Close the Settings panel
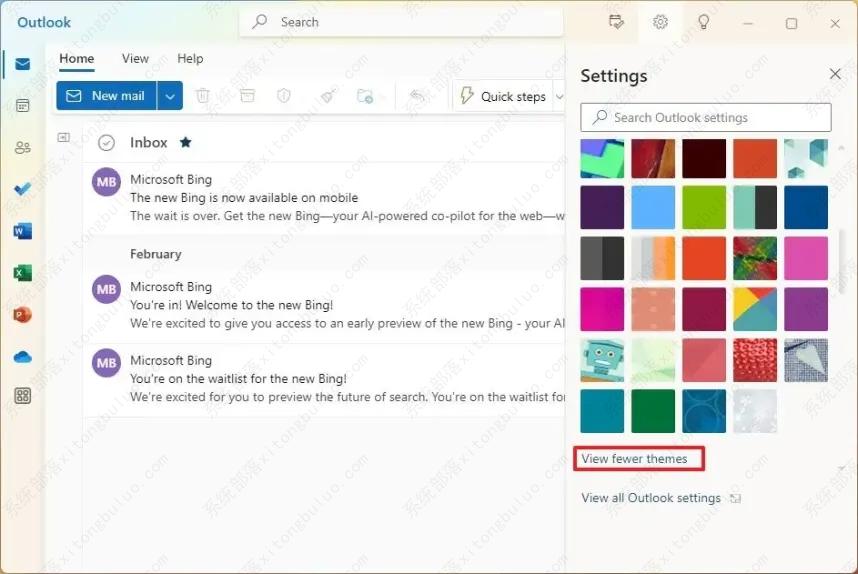 click(x=834, y=74)
